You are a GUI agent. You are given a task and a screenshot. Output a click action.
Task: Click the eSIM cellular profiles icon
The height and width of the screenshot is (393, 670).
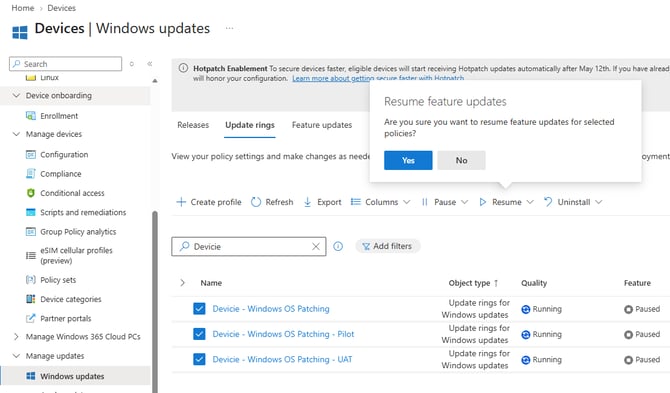pos(31,255)
